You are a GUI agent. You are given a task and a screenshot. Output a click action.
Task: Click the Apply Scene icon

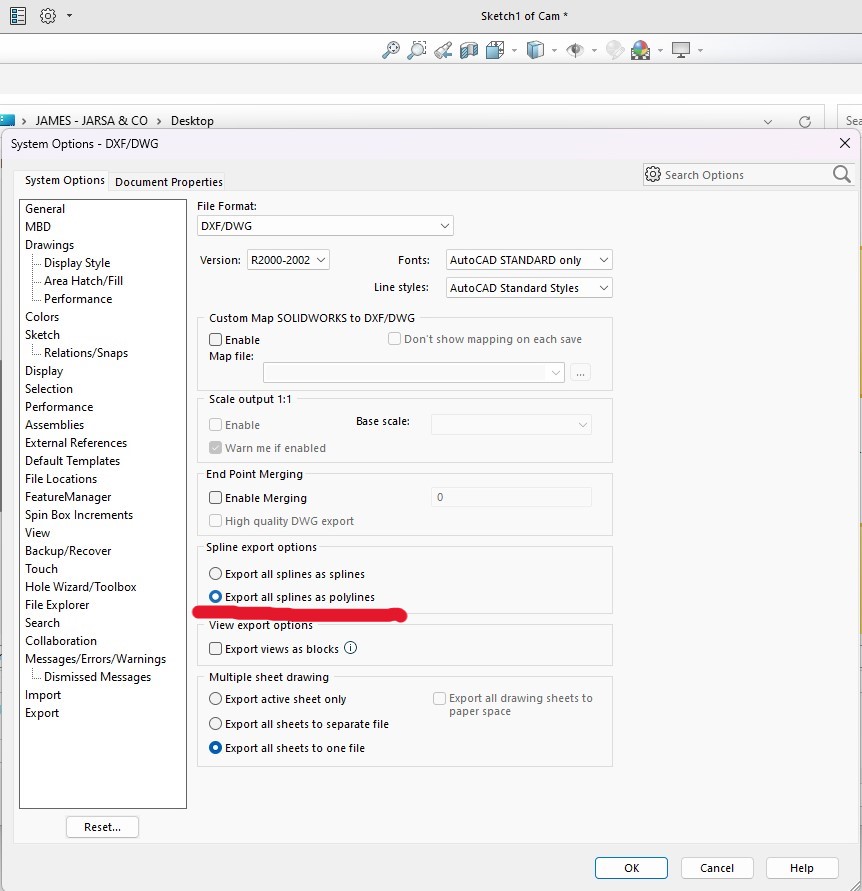point(640,50)
